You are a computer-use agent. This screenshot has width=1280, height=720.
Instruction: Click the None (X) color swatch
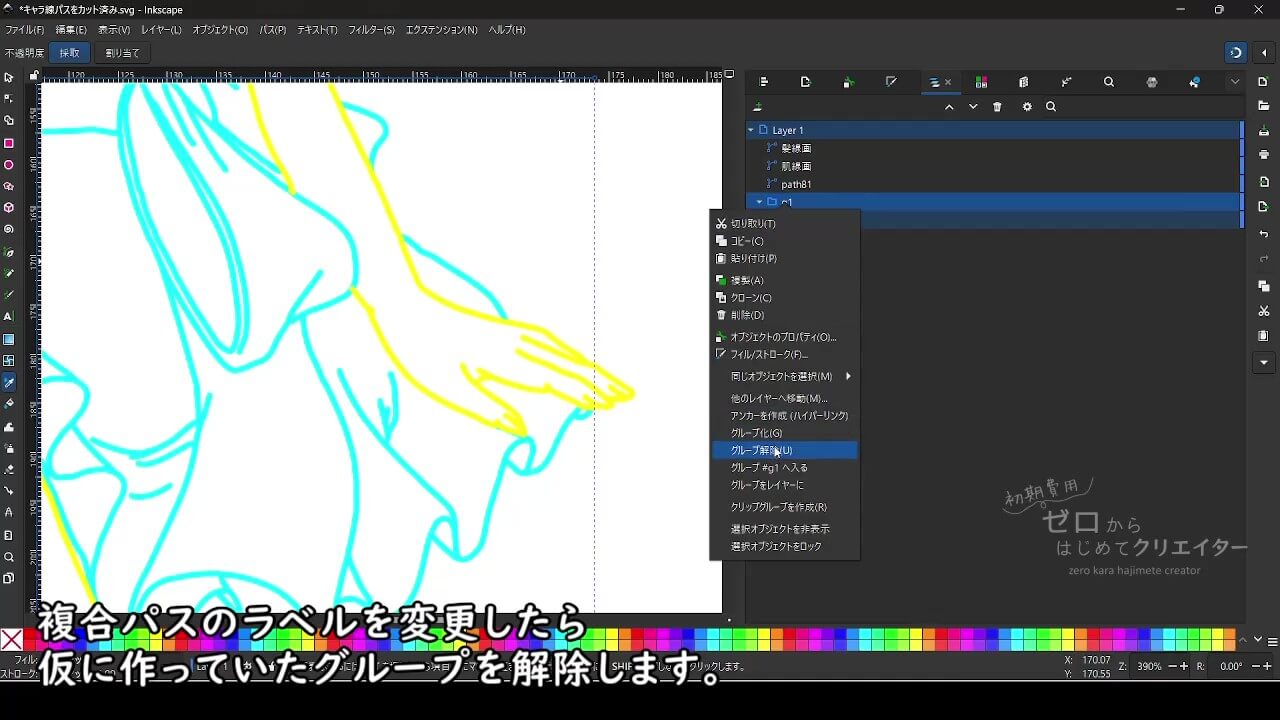click(x=12, y=640)
